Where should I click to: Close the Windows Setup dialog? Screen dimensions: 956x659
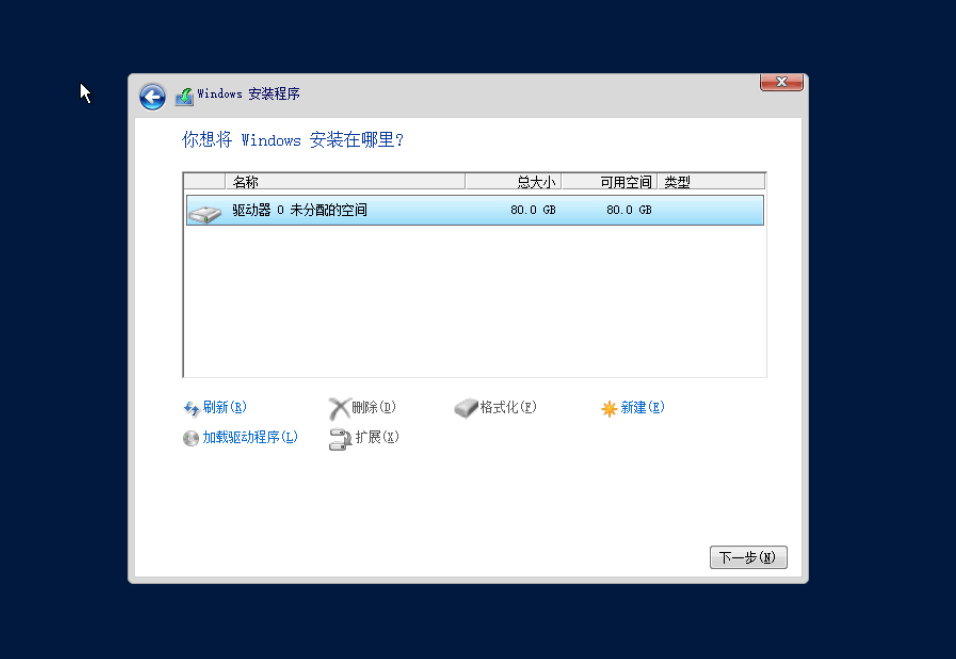(x=782, y=82)
